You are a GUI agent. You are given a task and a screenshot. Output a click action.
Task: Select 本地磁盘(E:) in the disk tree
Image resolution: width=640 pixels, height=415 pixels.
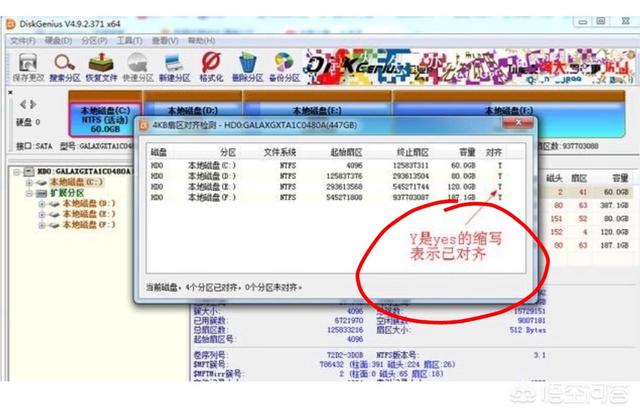89,214
